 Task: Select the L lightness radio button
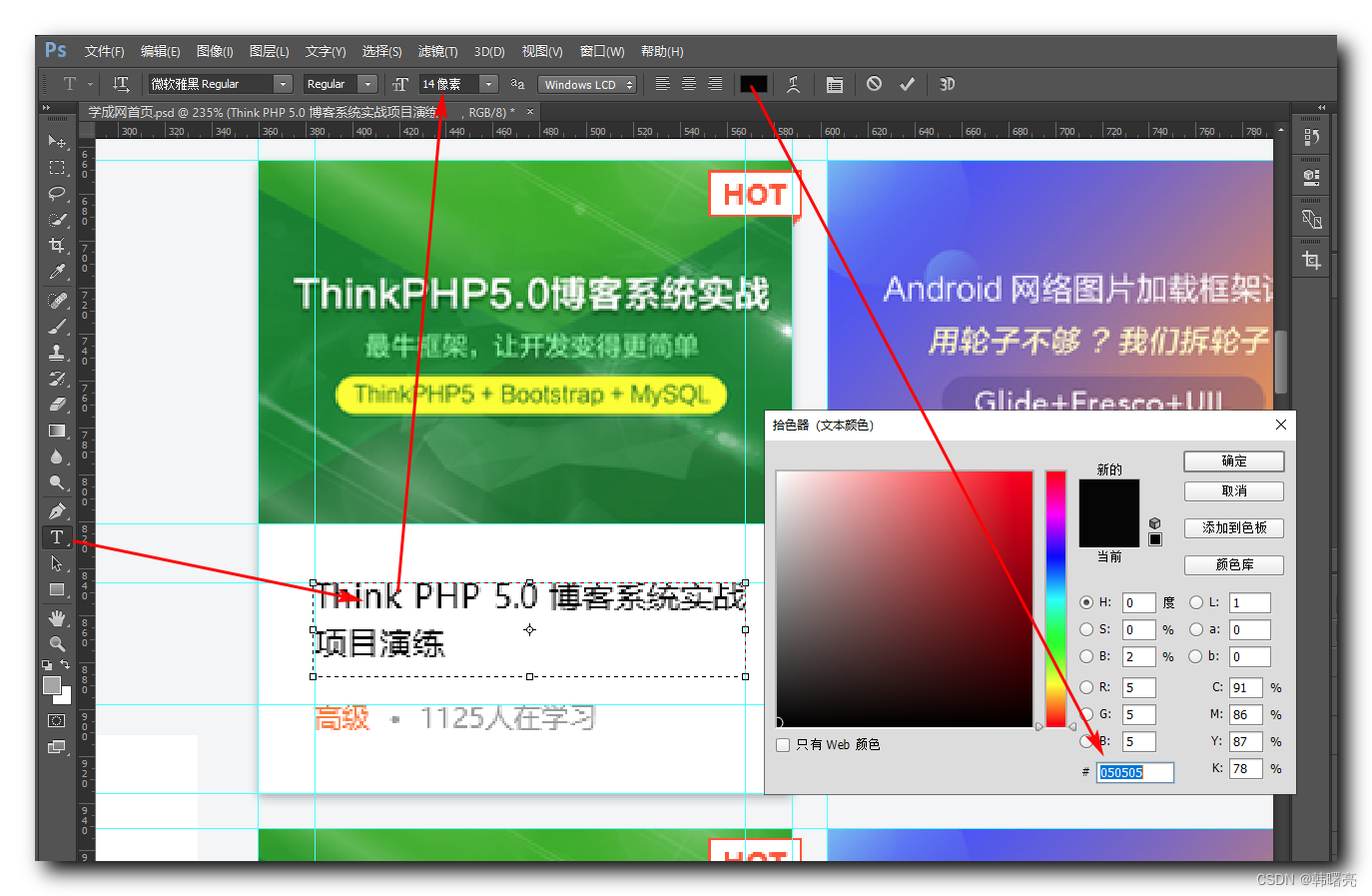click(1196, 602)
